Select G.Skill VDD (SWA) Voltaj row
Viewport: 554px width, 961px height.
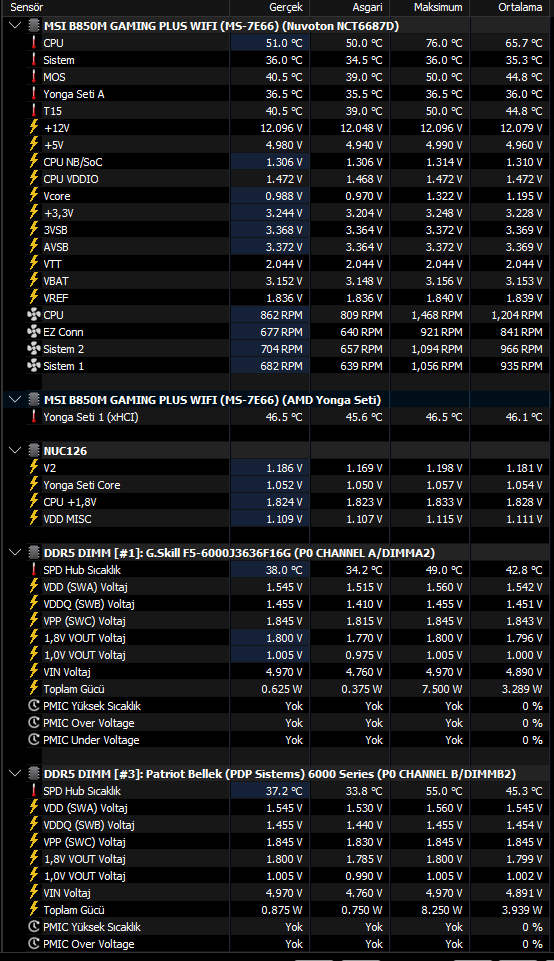275,587
